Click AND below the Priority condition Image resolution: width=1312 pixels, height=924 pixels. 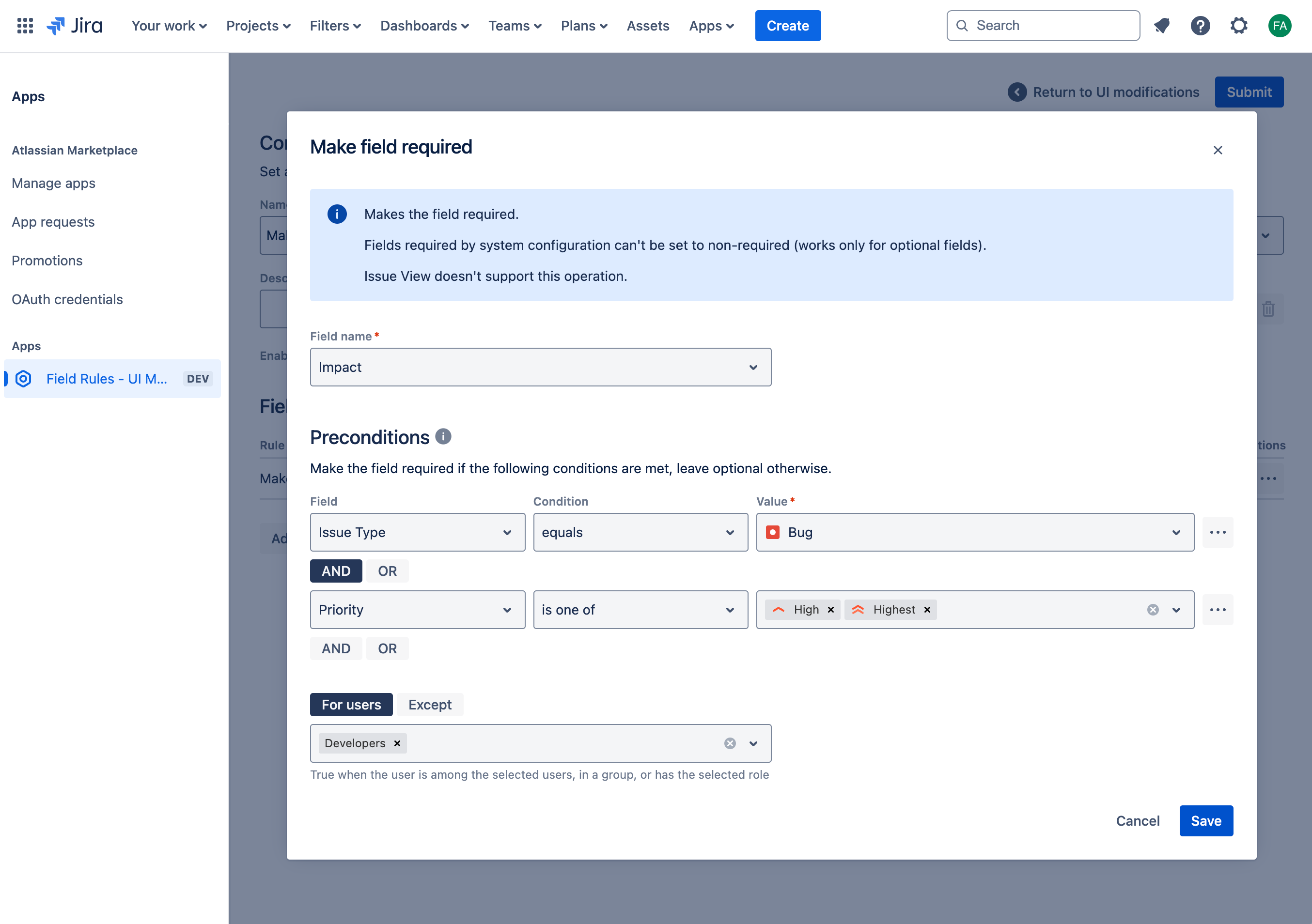point(336,649)
